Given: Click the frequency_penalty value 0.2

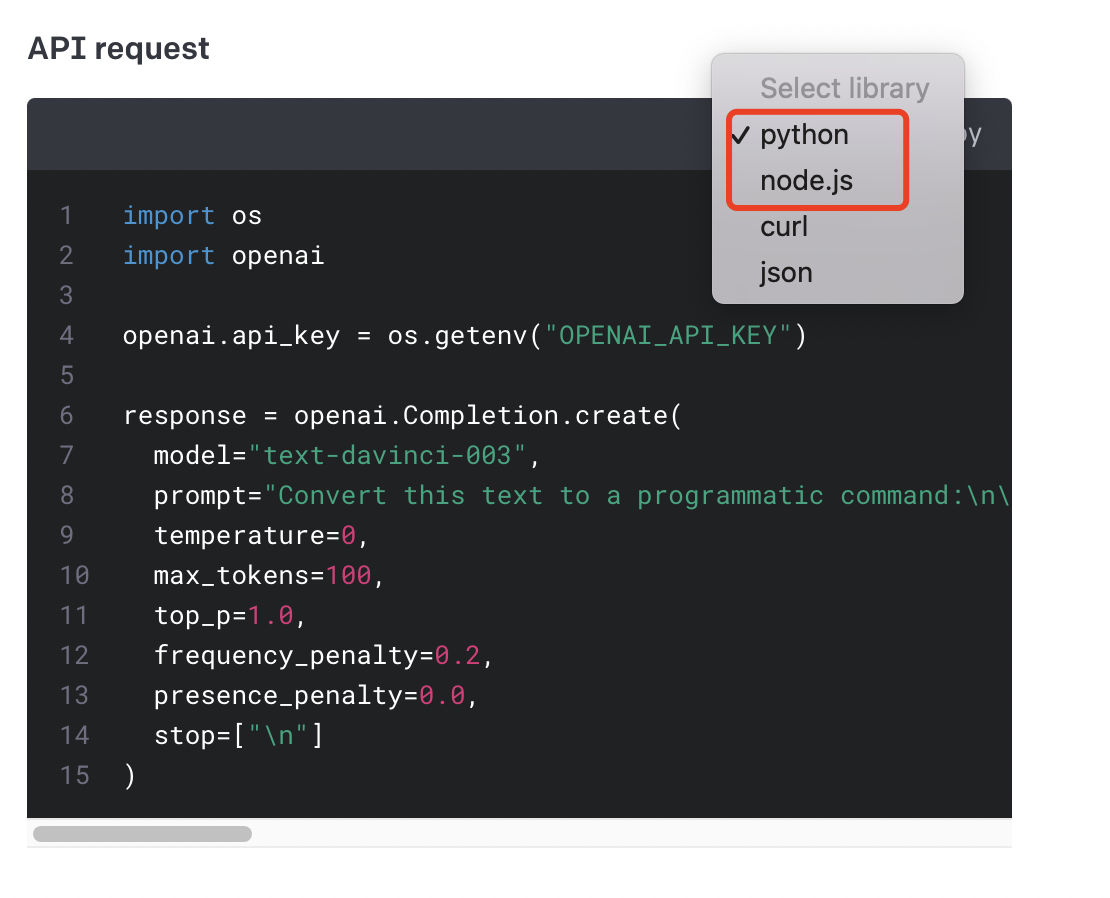Looking at the screenshot, I should coord(457,655).
